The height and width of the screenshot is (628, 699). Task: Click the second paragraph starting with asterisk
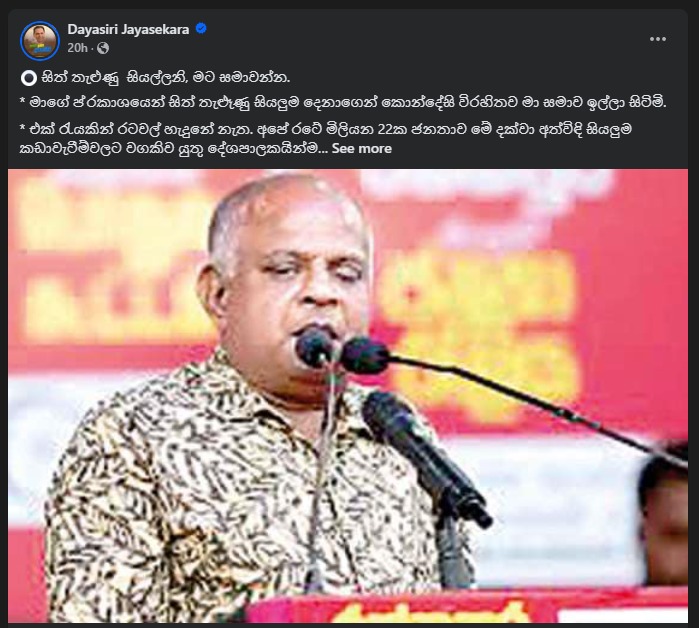343,103
